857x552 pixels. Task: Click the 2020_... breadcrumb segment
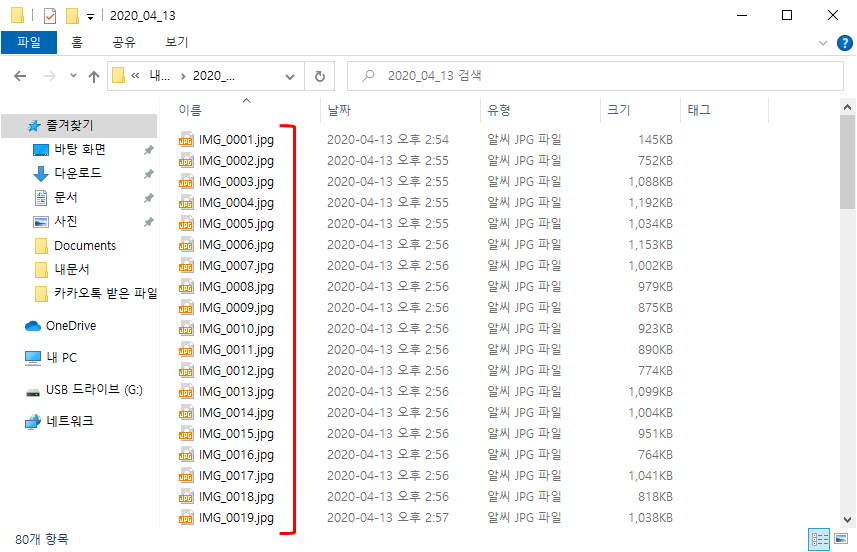pos(214,76)
